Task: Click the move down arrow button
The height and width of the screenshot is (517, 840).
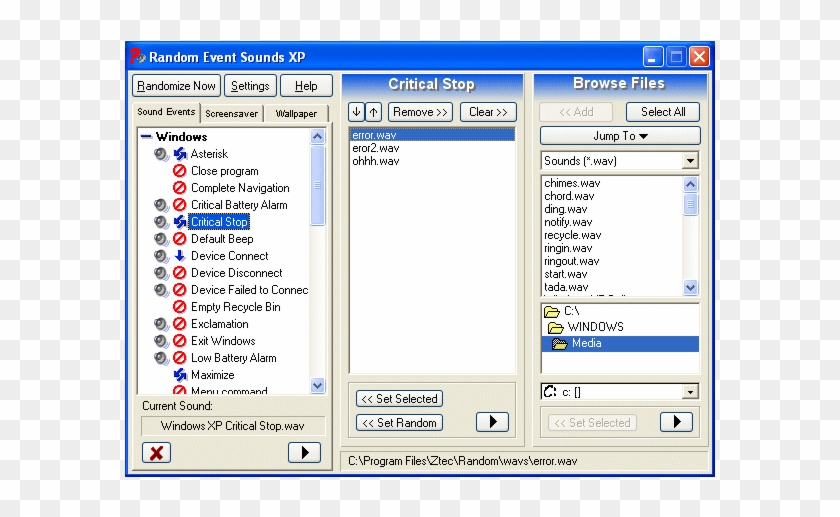Action: click(356, 112)
